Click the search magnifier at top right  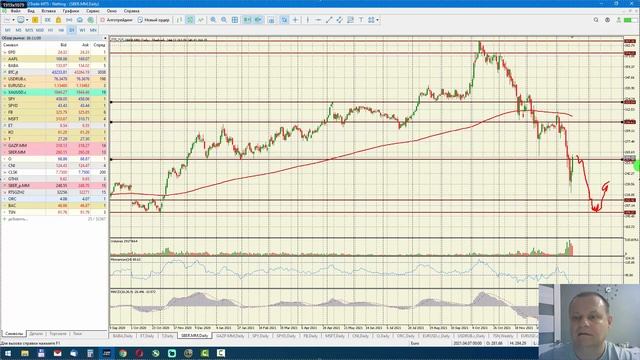pyautogui.click(x=596, y=20)
